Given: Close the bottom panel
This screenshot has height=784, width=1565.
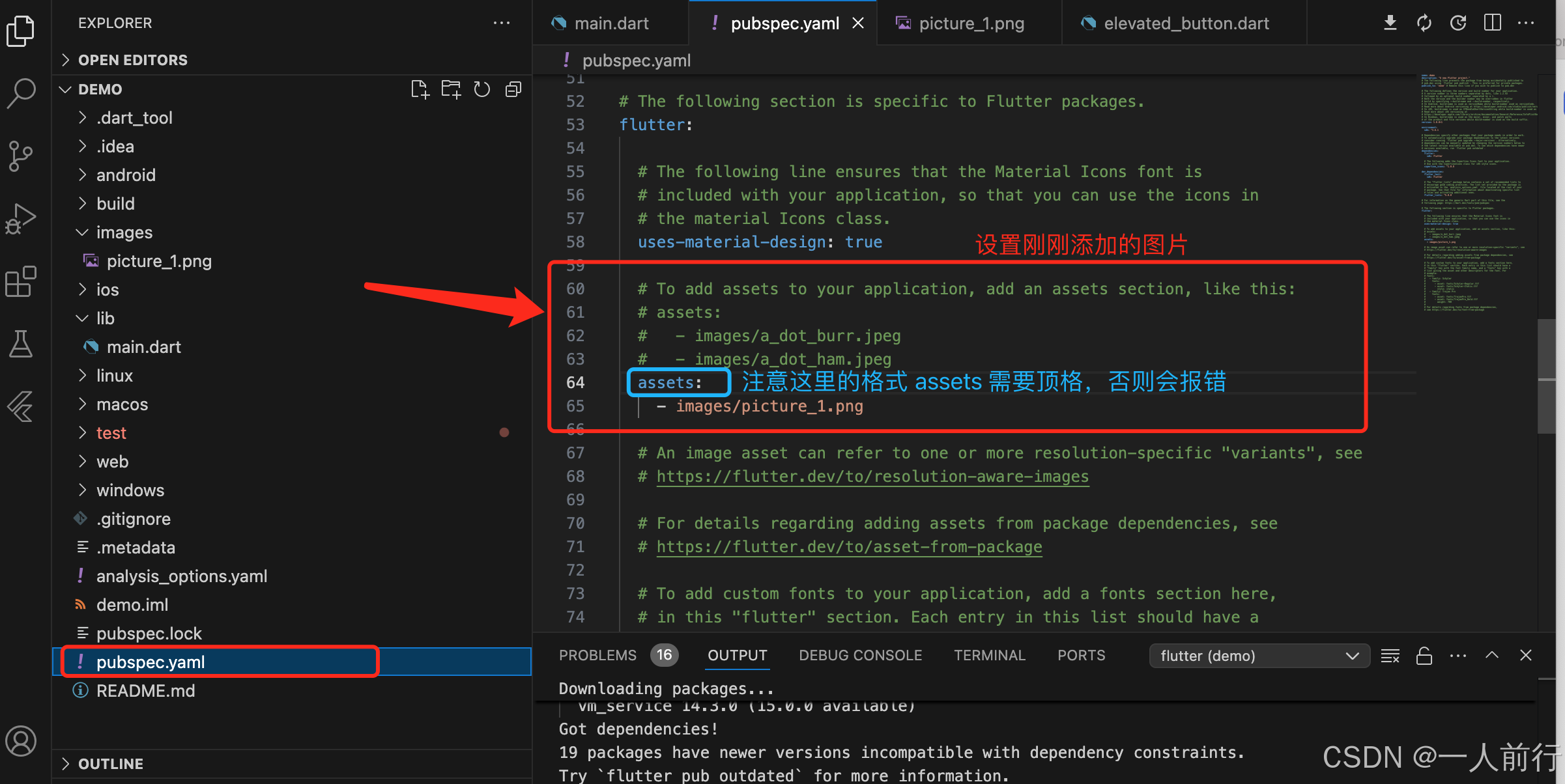Looking at the screenshot, I should point(1526,655).
